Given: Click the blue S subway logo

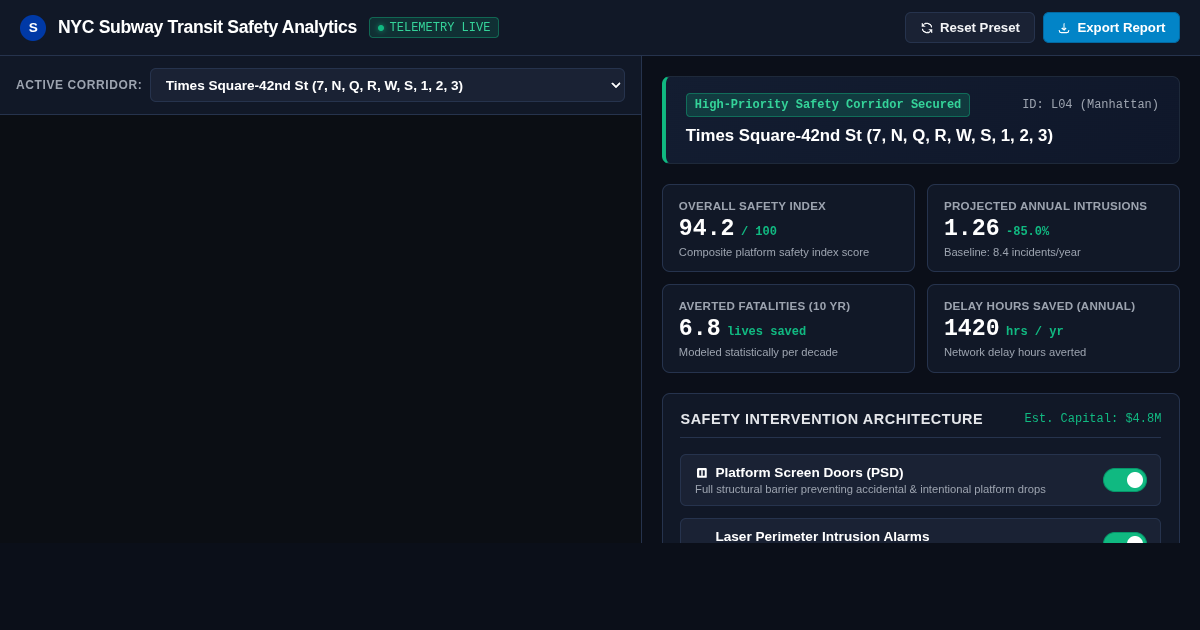Looking at the screenshot, I should point(33,28).
